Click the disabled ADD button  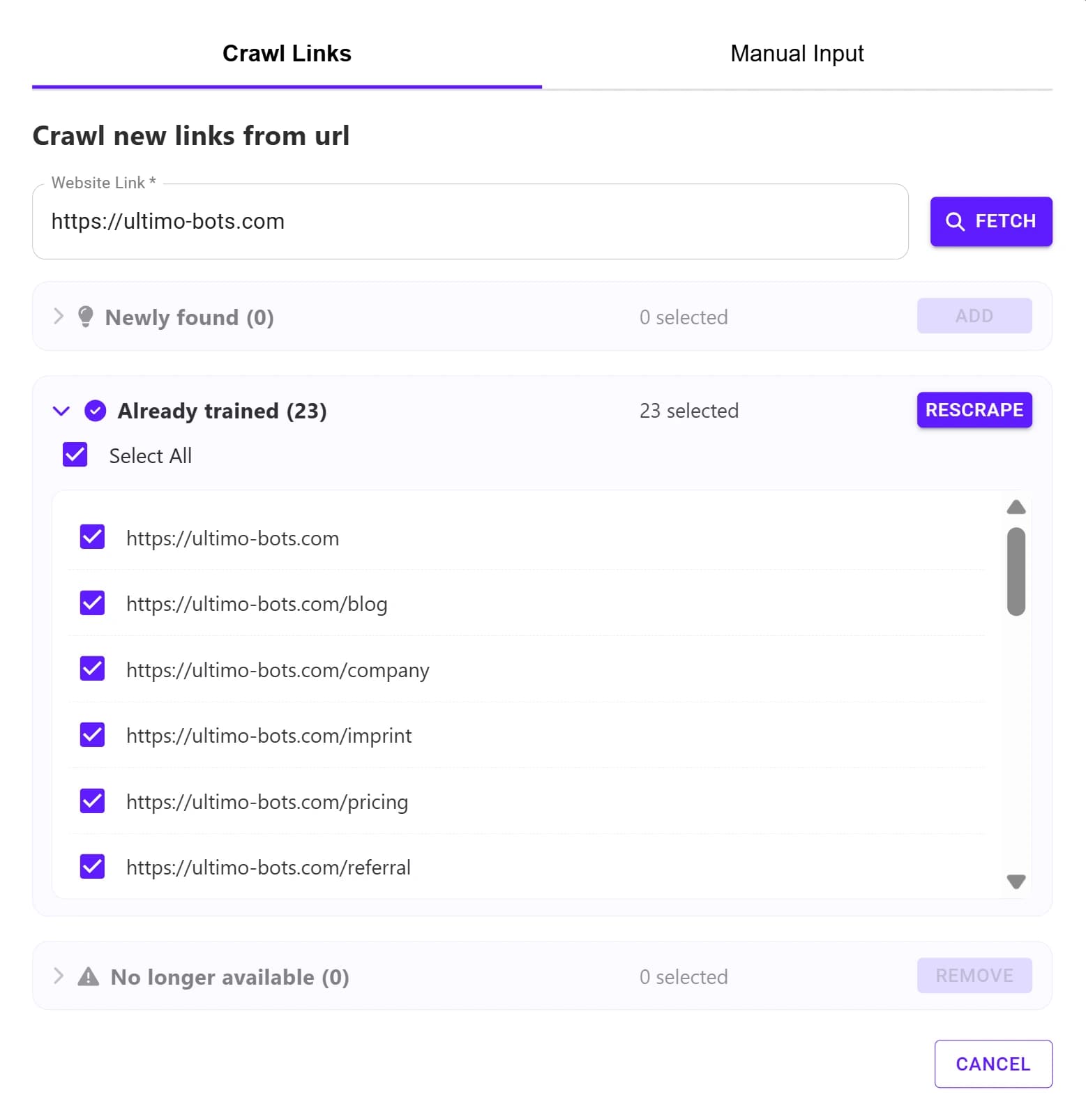pos(974,315)
